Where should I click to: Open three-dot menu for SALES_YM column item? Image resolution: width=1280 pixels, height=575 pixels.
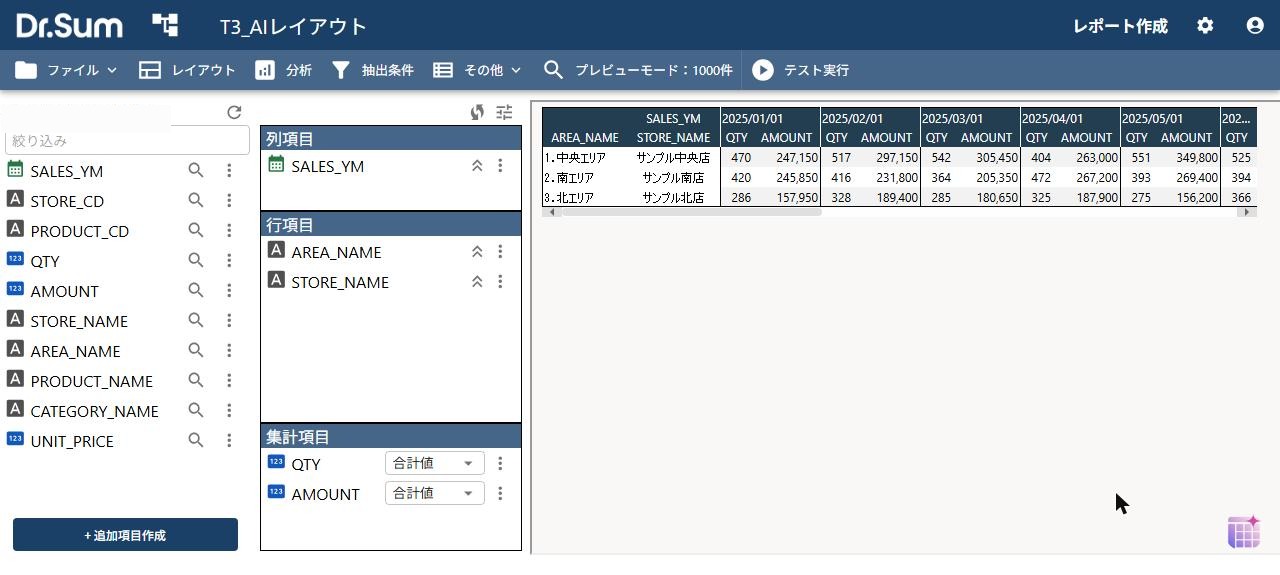[x=500, y=166]
